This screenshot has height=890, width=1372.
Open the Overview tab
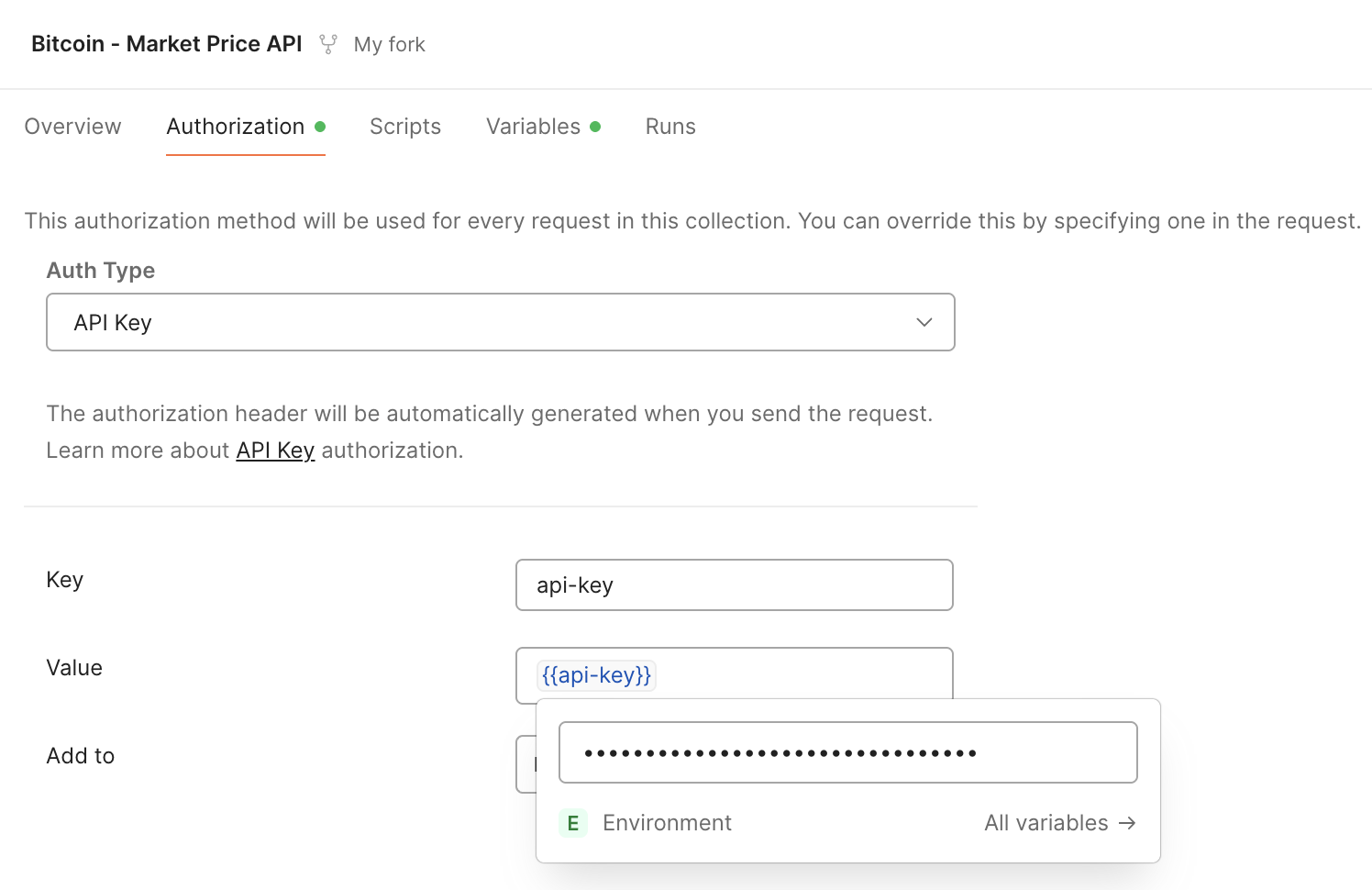point(72,127)
